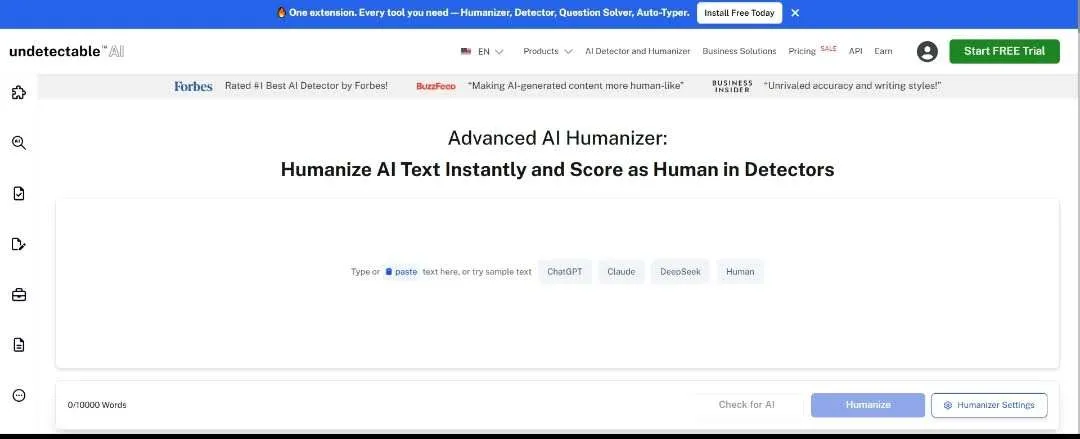Dismiss the top promotional banner
1080x439 pixels.
795,13
